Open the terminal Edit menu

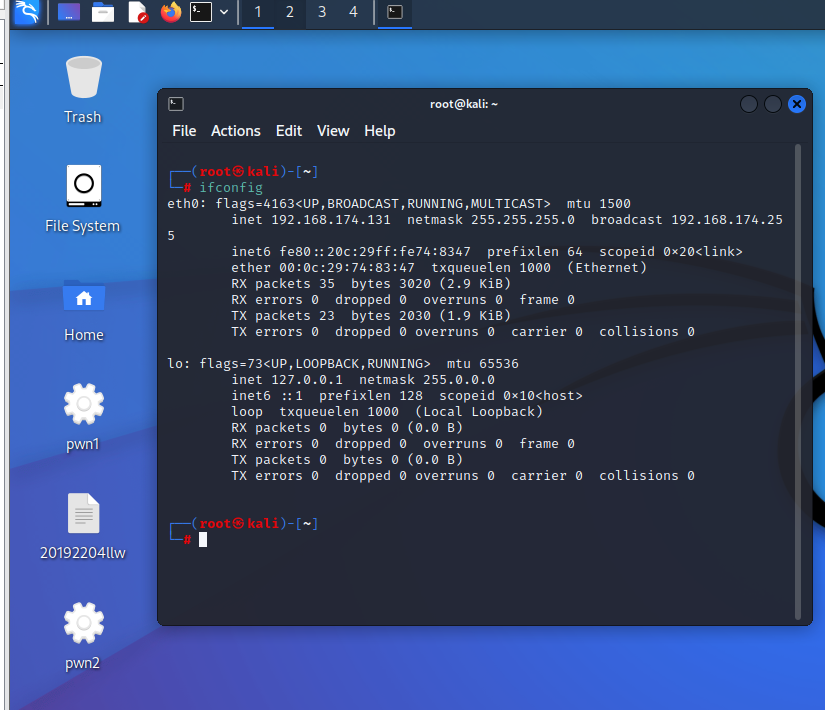[x=289, y=131]
